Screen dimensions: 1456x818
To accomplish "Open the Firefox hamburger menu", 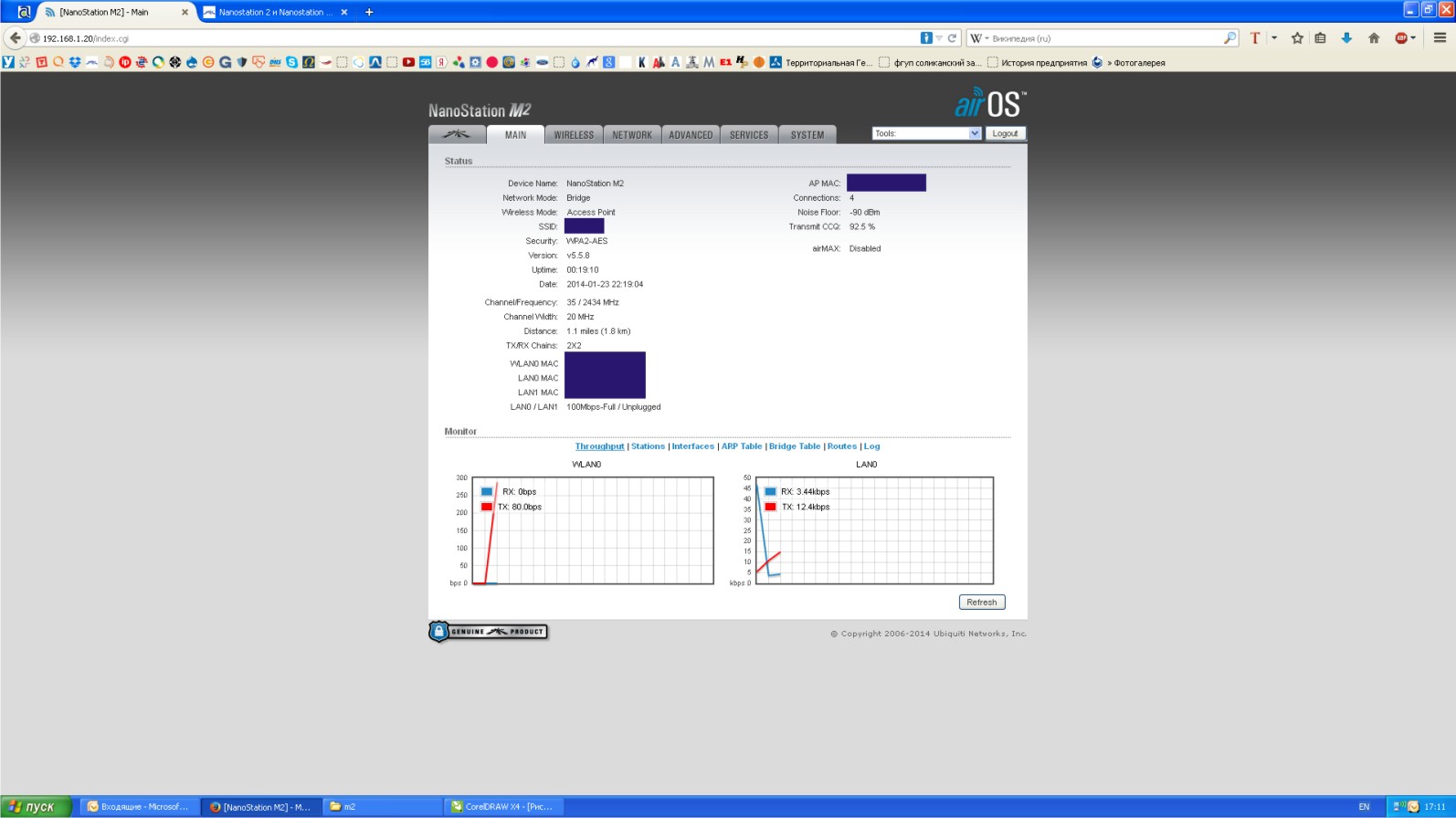I will point(1440,38).
